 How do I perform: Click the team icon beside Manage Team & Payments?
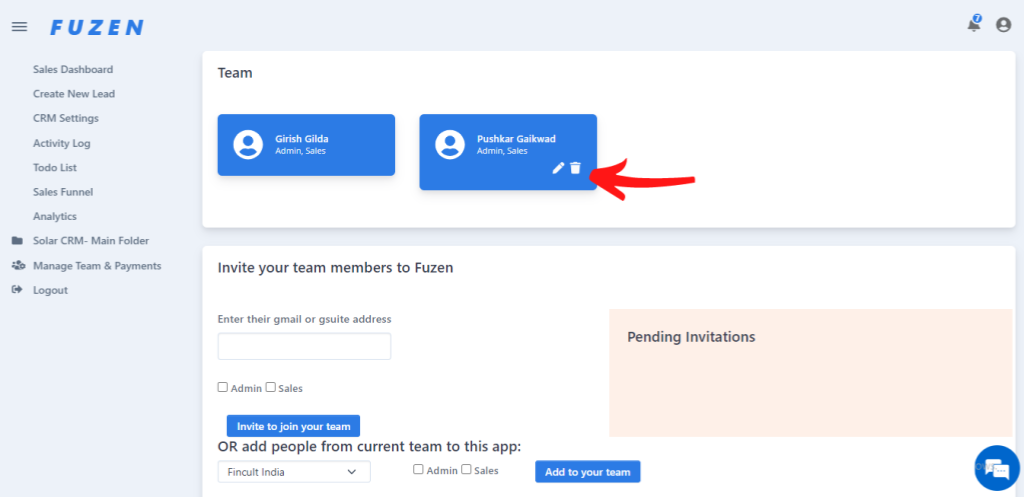(x=18, y=266)
